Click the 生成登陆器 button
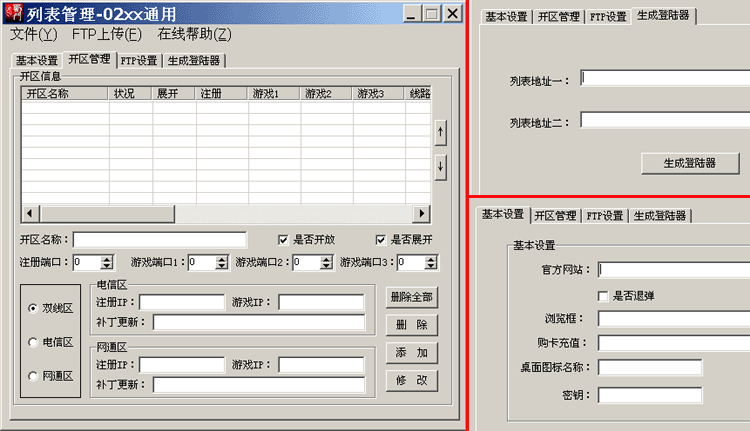Image resolution: width=750 pixels, height=431 pixels. [689, 162]
